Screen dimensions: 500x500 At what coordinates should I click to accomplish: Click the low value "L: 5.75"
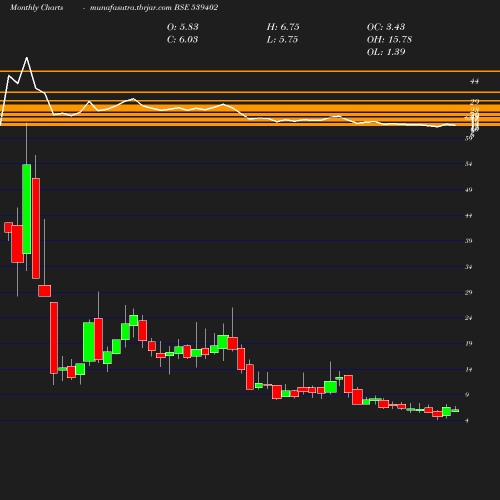click(282, 40)
